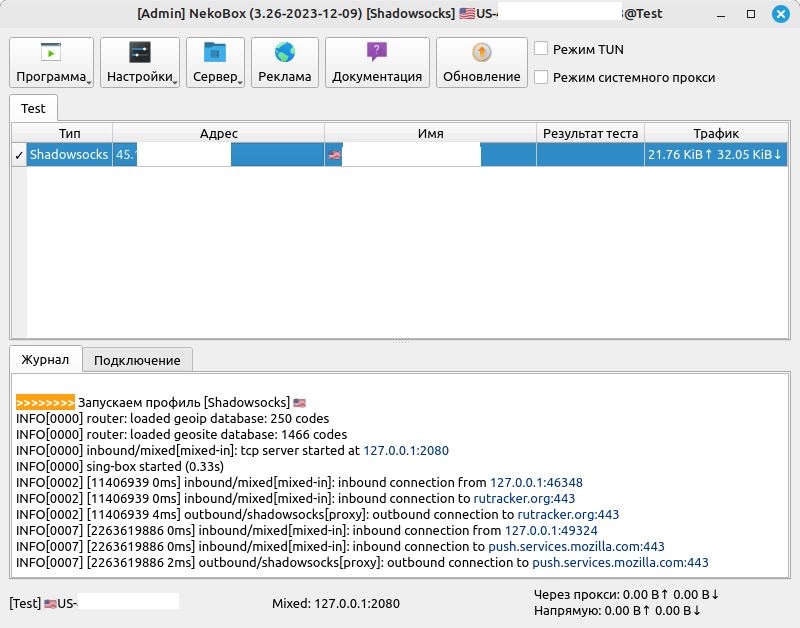
Task: Expand the Сервер dropdown arrow
Action: pyautogui.click(x=240, y=80)
